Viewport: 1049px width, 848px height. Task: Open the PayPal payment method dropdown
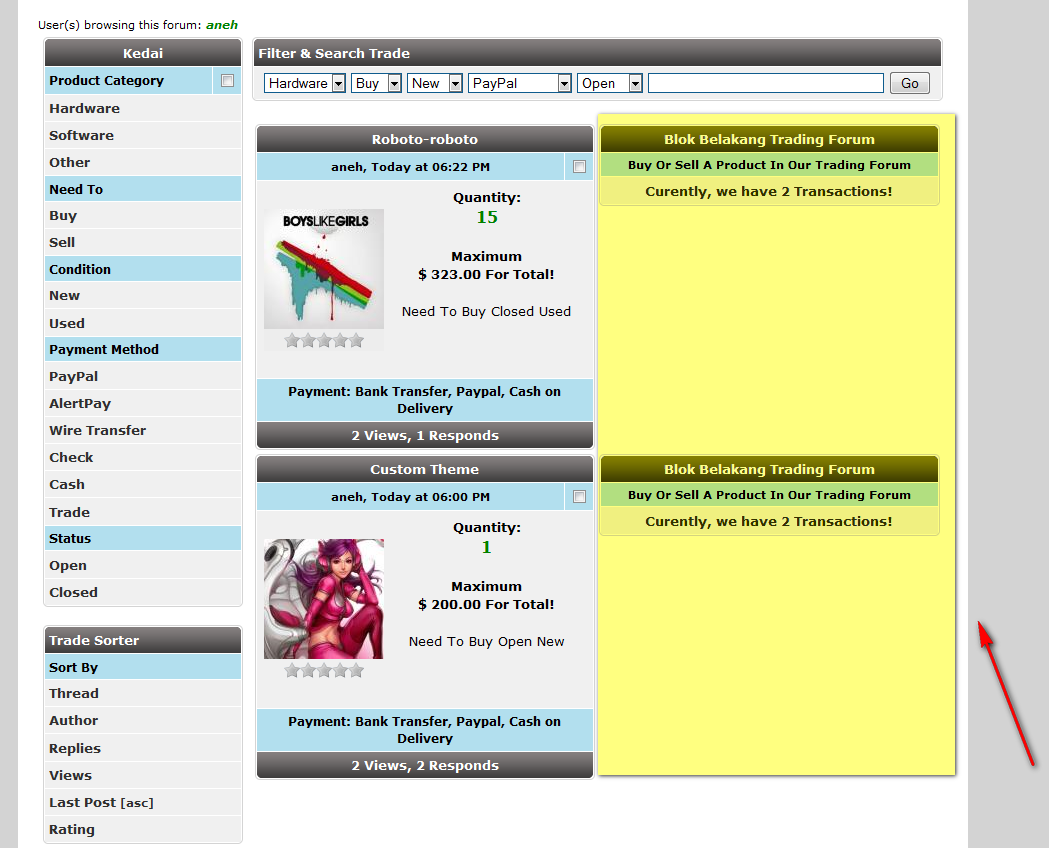[x=519, y=84]
